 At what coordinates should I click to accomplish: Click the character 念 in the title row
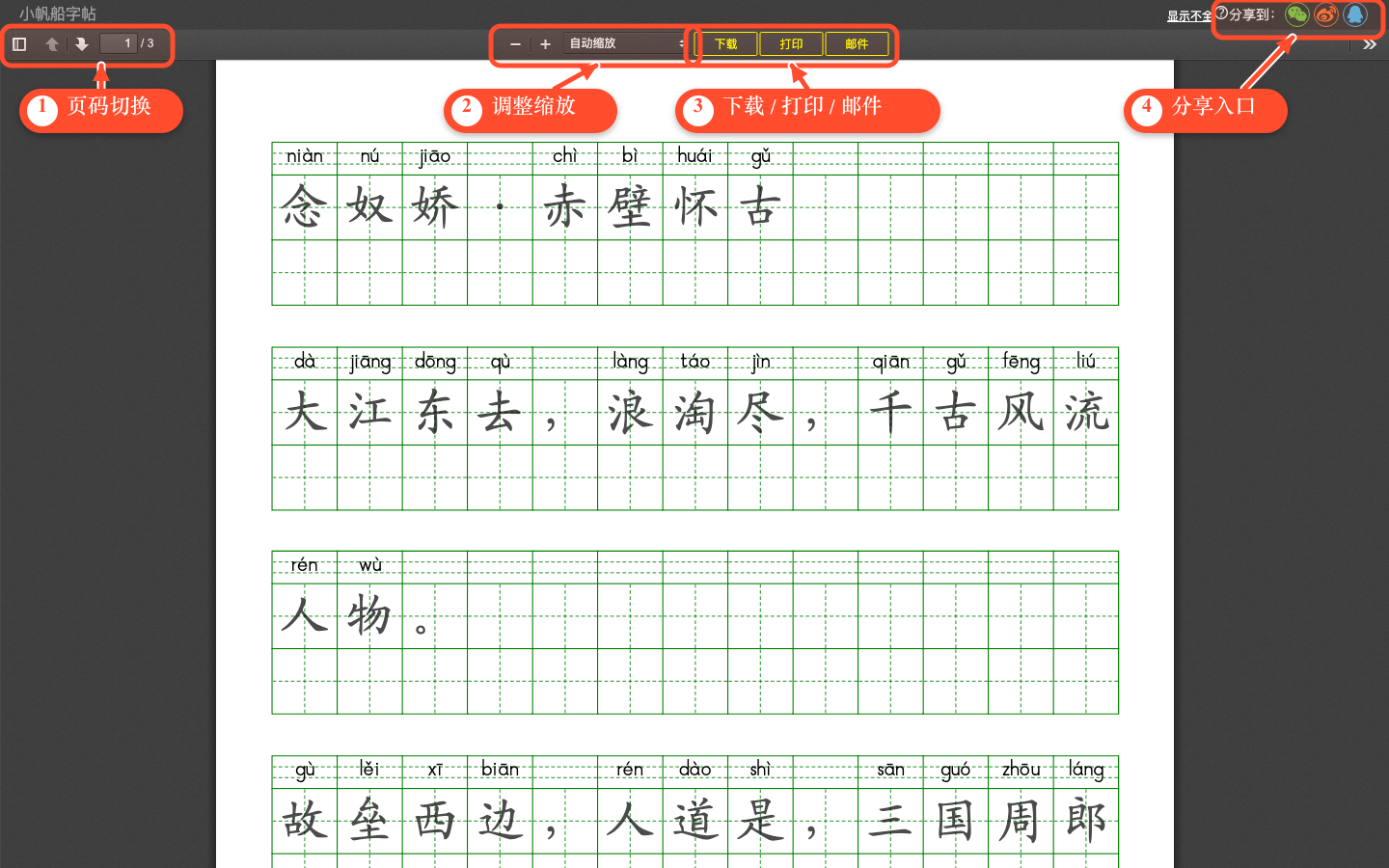point(304,206)
